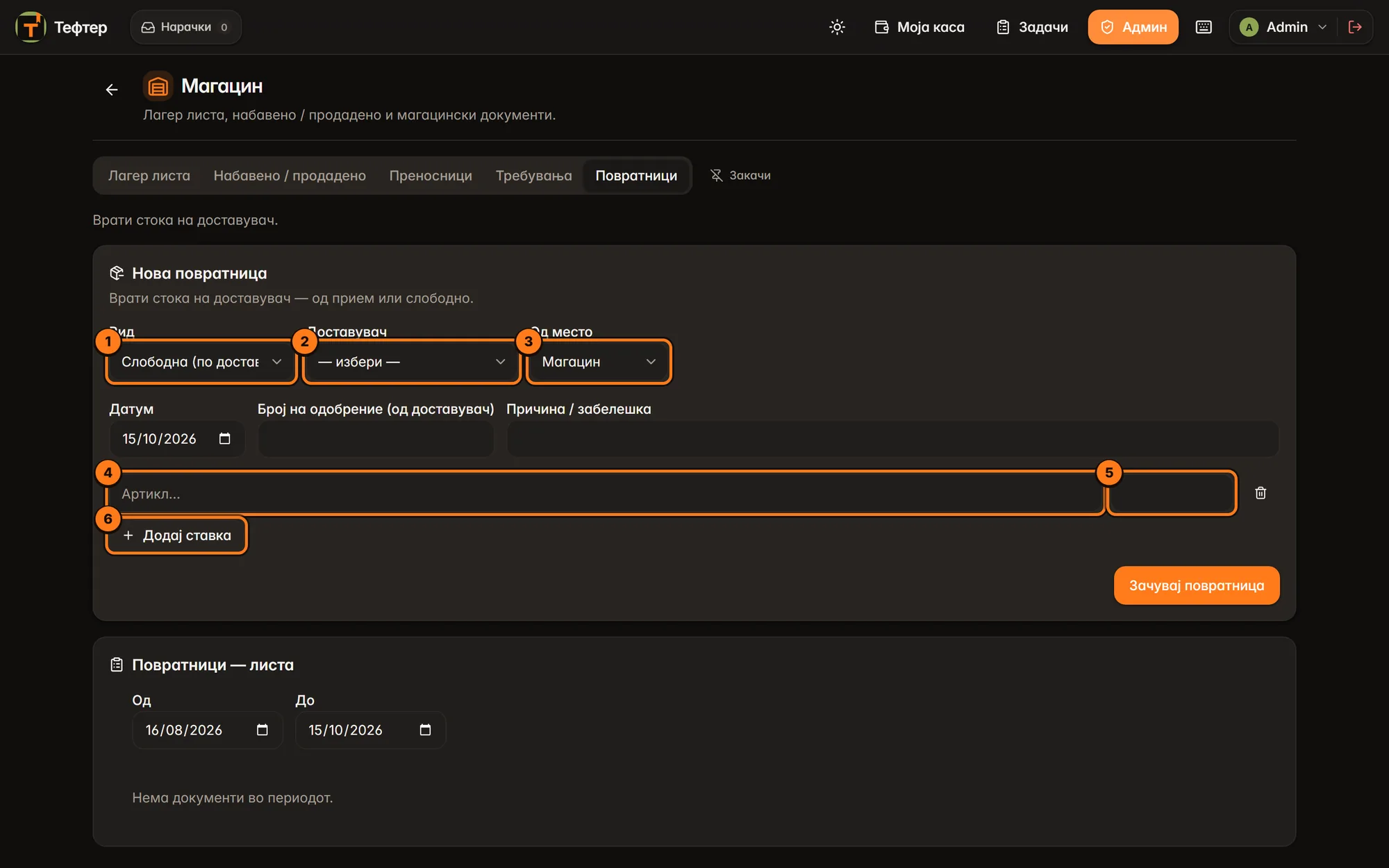Toggle the light/dark theme sun icon
The width and height of the screenshot is (1389, 868).
(x=837, y=27)
